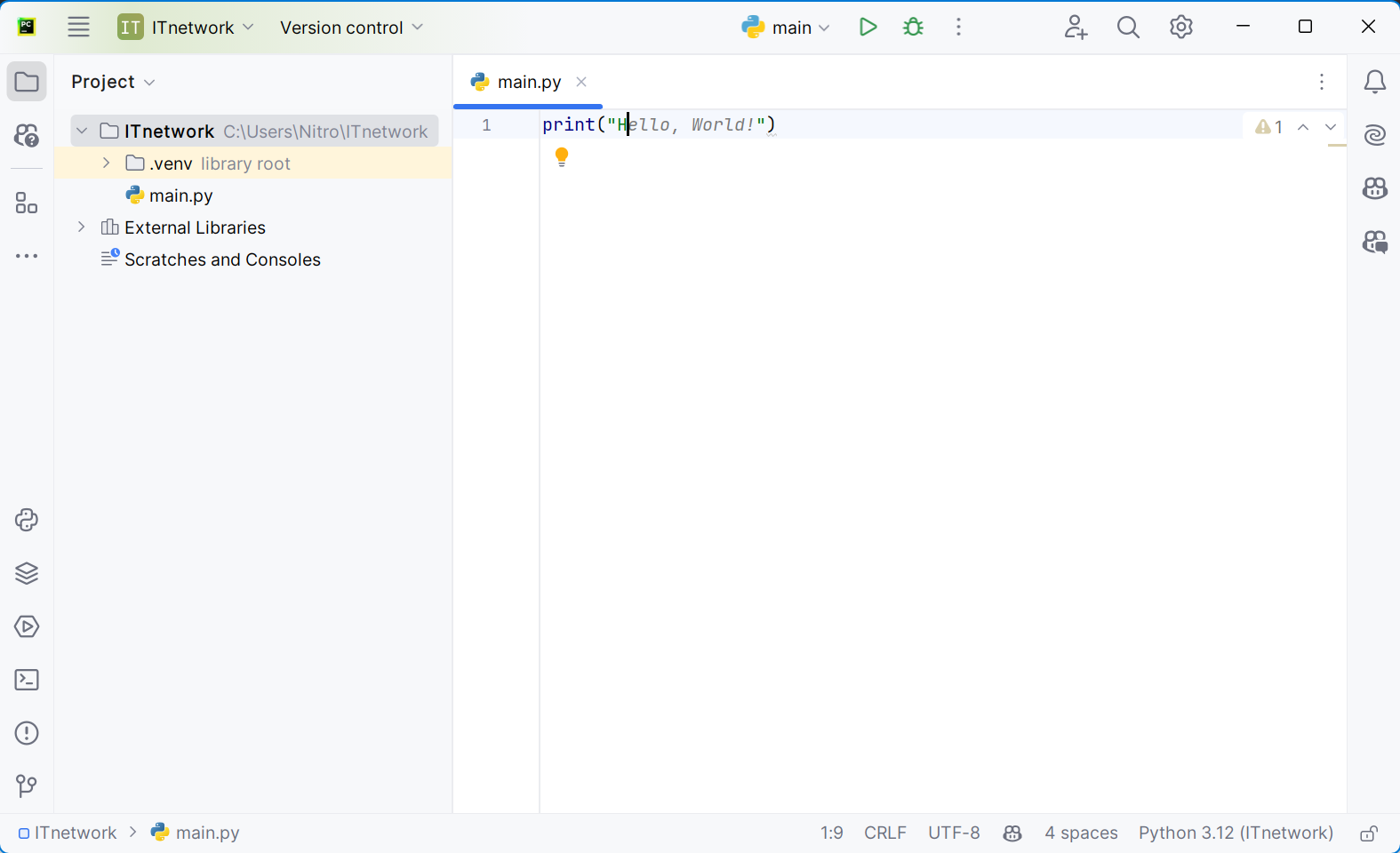Image resolution: width=1400 pixels, height=853 pixels.
Task: Click the Python 3.12 interpreter selector
Action: [x=1236, y=833]
